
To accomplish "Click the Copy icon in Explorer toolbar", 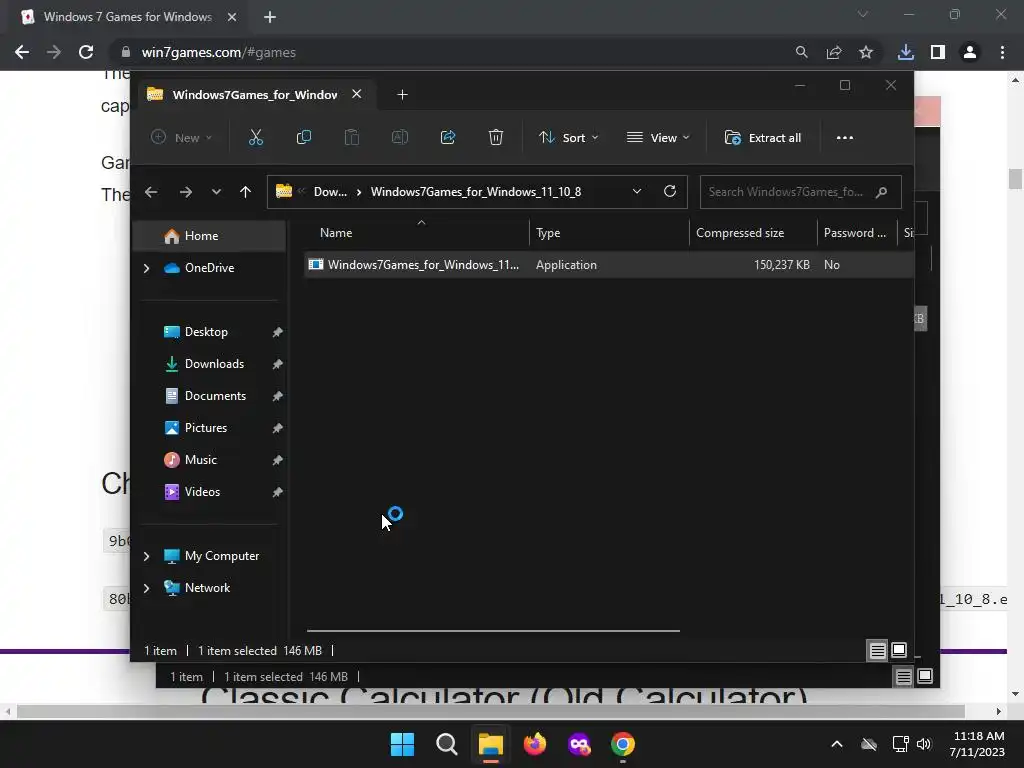I will 304,137.
